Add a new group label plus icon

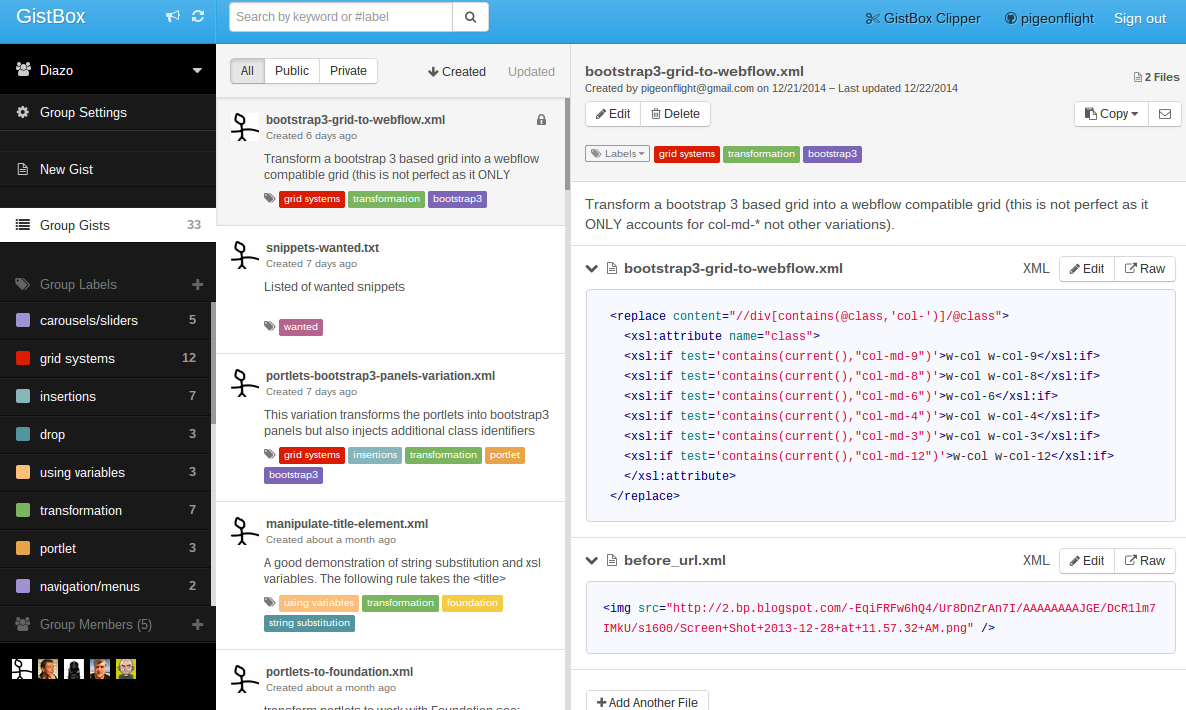pos(197,284)
